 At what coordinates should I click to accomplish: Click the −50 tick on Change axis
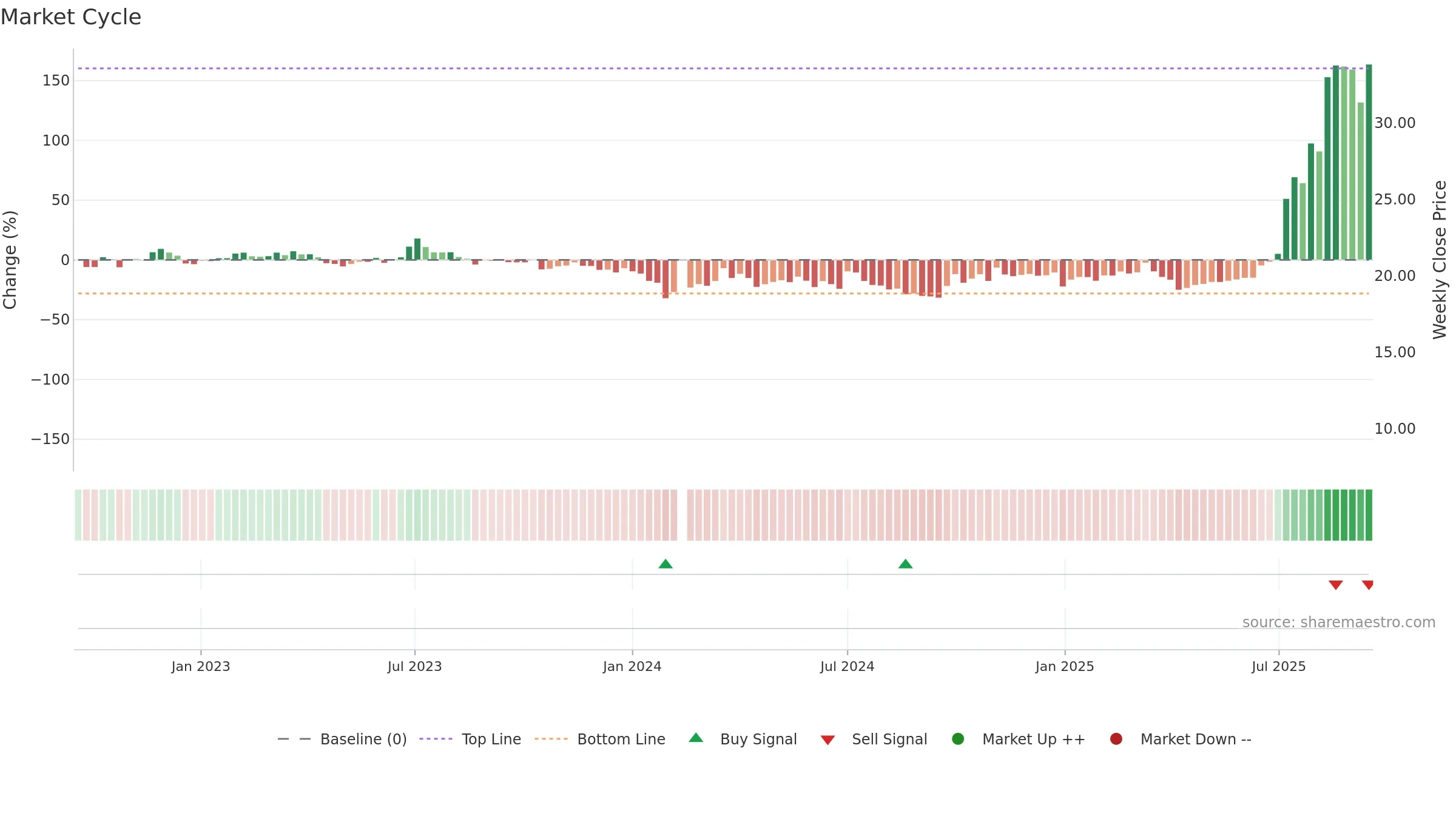55,319
